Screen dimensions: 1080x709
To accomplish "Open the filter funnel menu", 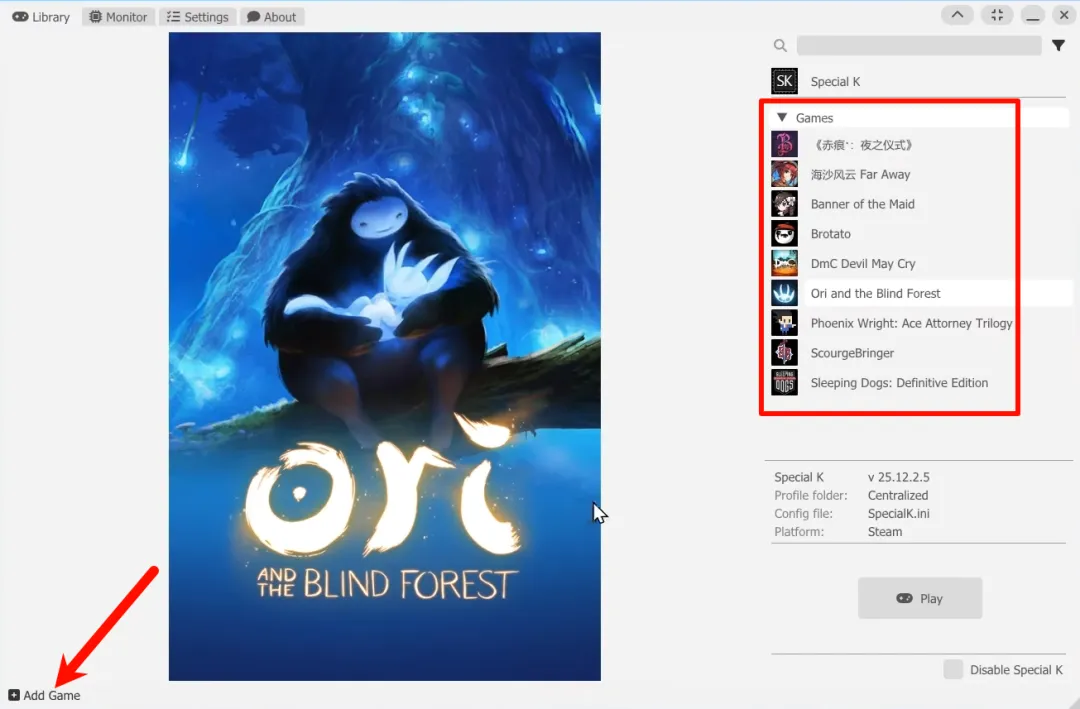I will point(1059,45).
